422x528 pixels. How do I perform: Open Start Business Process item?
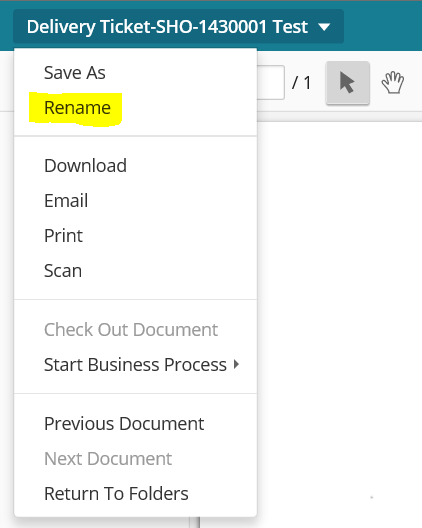[135, 365]
